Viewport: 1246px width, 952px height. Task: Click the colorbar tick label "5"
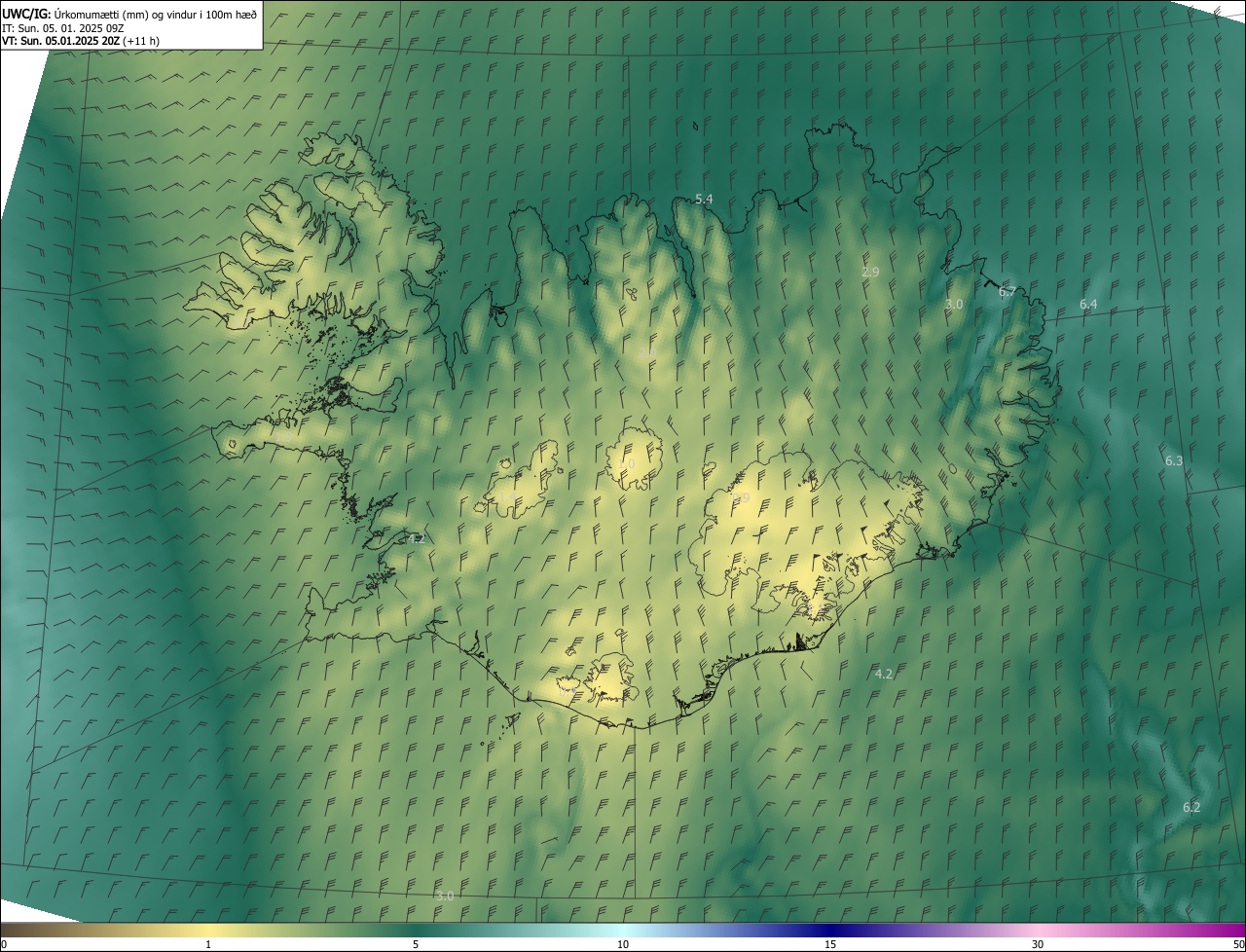(x=416, y=944)
